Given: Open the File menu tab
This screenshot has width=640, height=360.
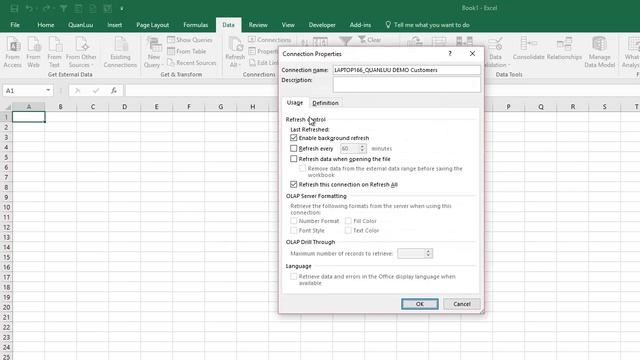Looking at the screenshot, I should point(15,25).
